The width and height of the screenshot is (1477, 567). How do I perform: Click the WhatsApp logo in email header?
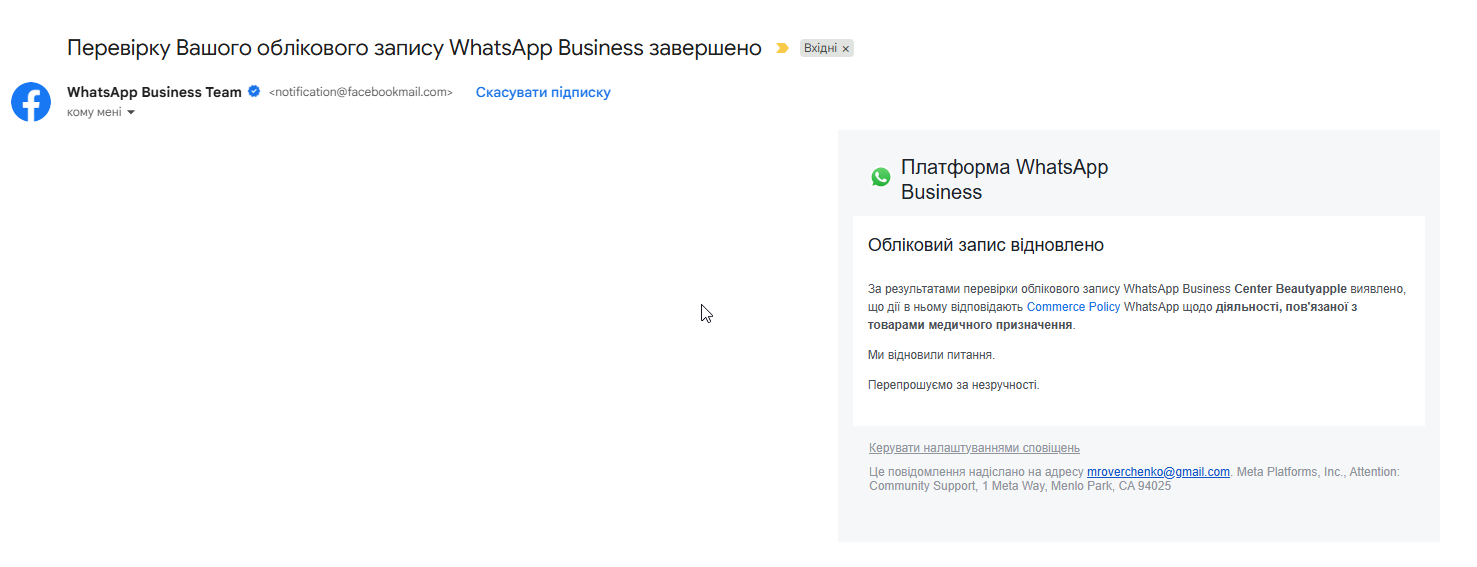point(880,178)
